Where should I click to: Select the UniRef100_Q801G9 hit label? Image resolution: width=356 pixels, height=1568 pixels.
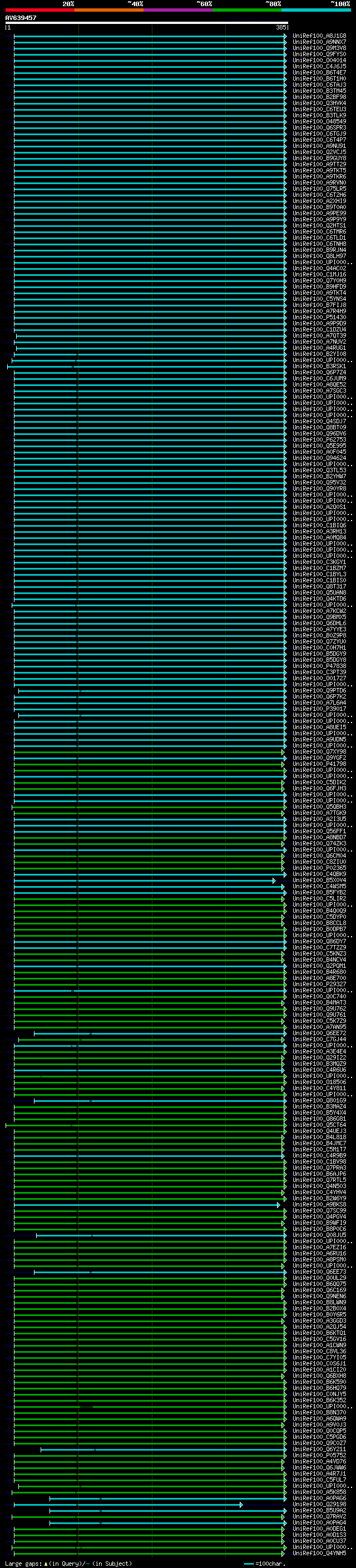coord(319,1101)
